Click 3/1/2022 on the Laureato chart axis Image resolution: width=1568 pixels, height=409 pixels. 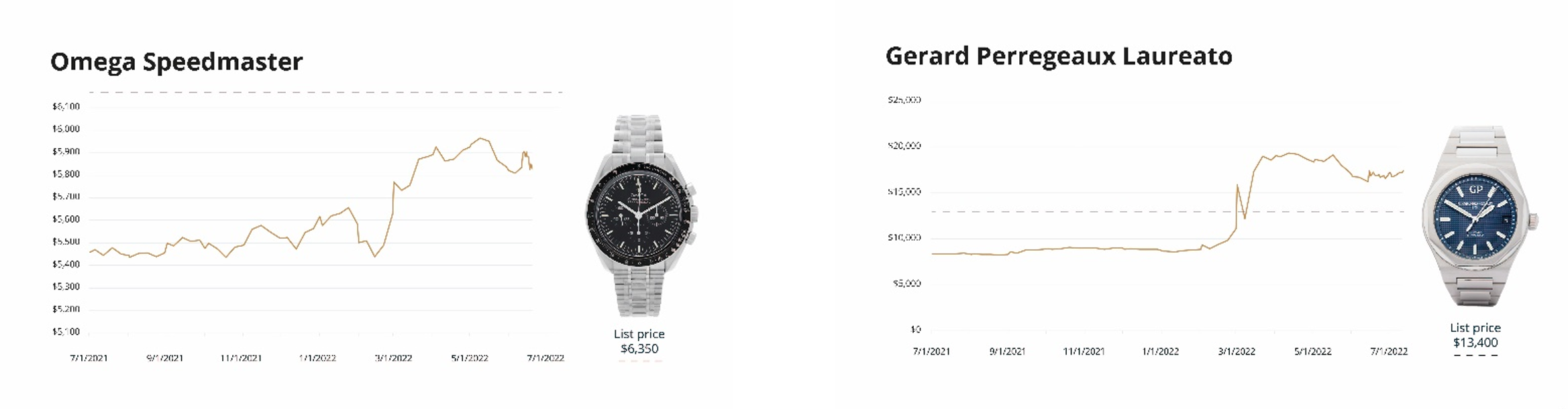(x=1237, y=351)
